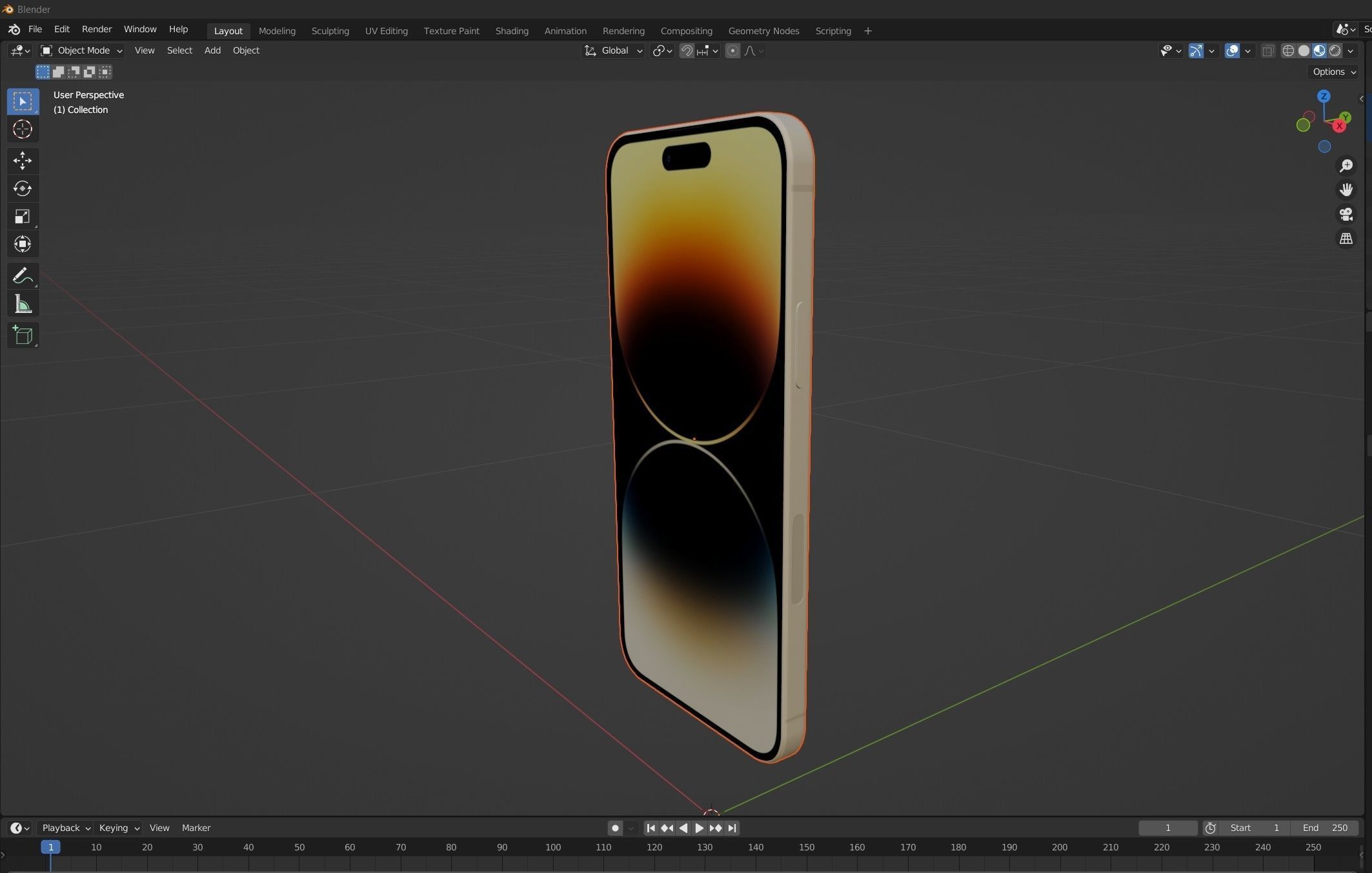Jump to the first frame
The image size is (1372, 873).
point(651,828)
